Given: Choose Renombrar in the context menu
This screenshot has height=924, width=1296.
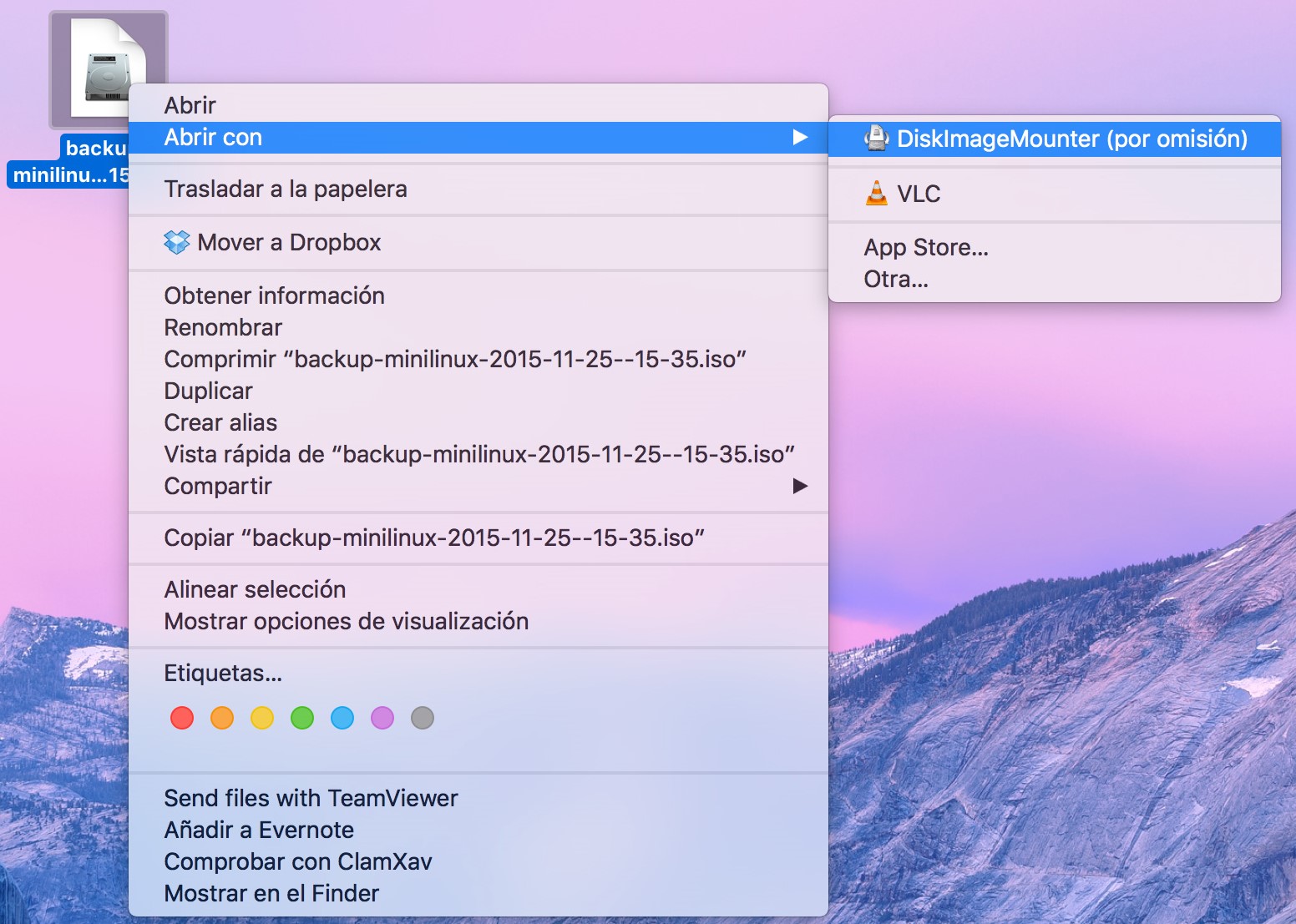Looking at the screenshot, I should pyautogui.click(x=478, y=327).
